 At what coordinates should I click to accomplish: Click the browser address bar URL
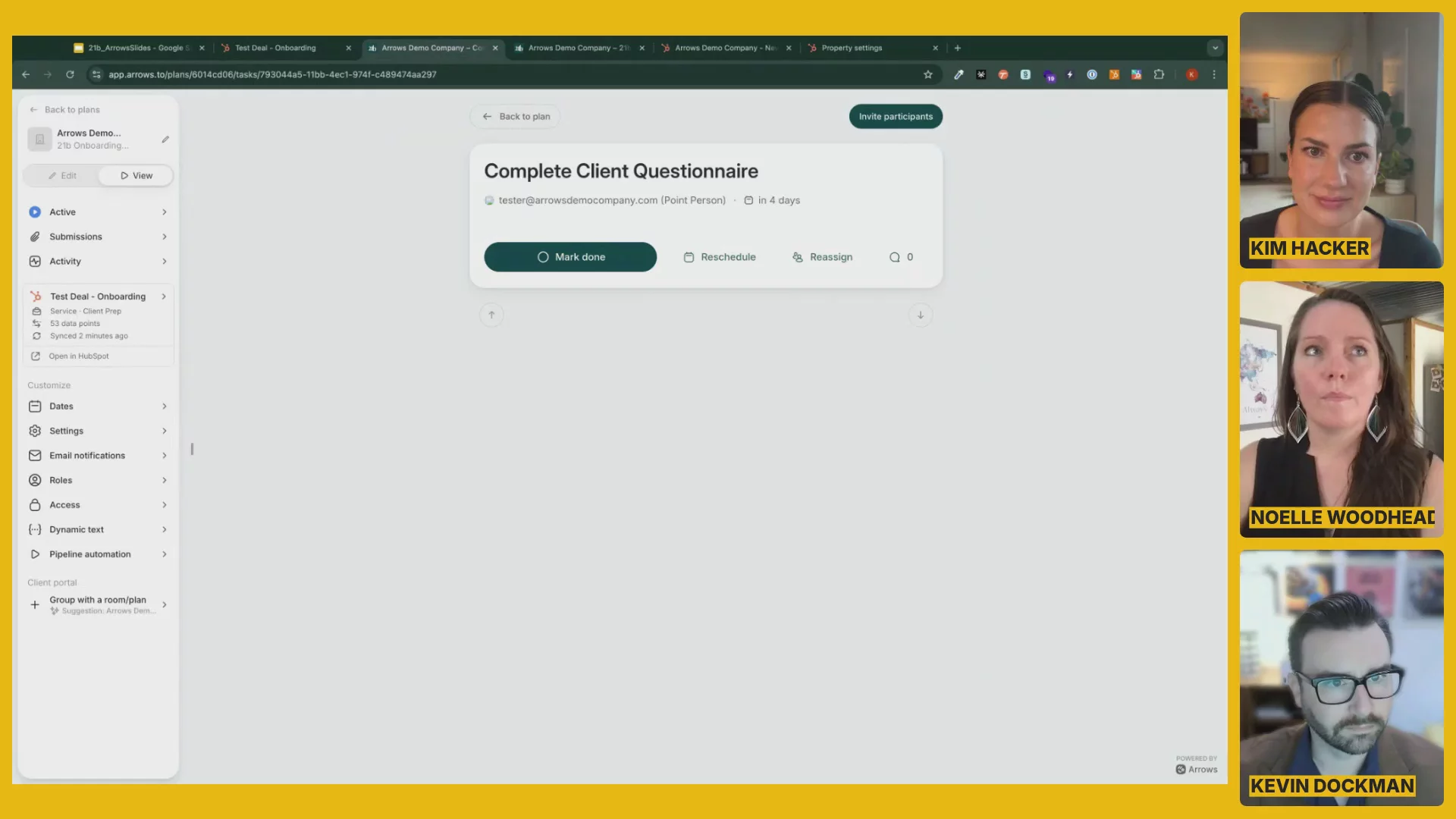272,74
